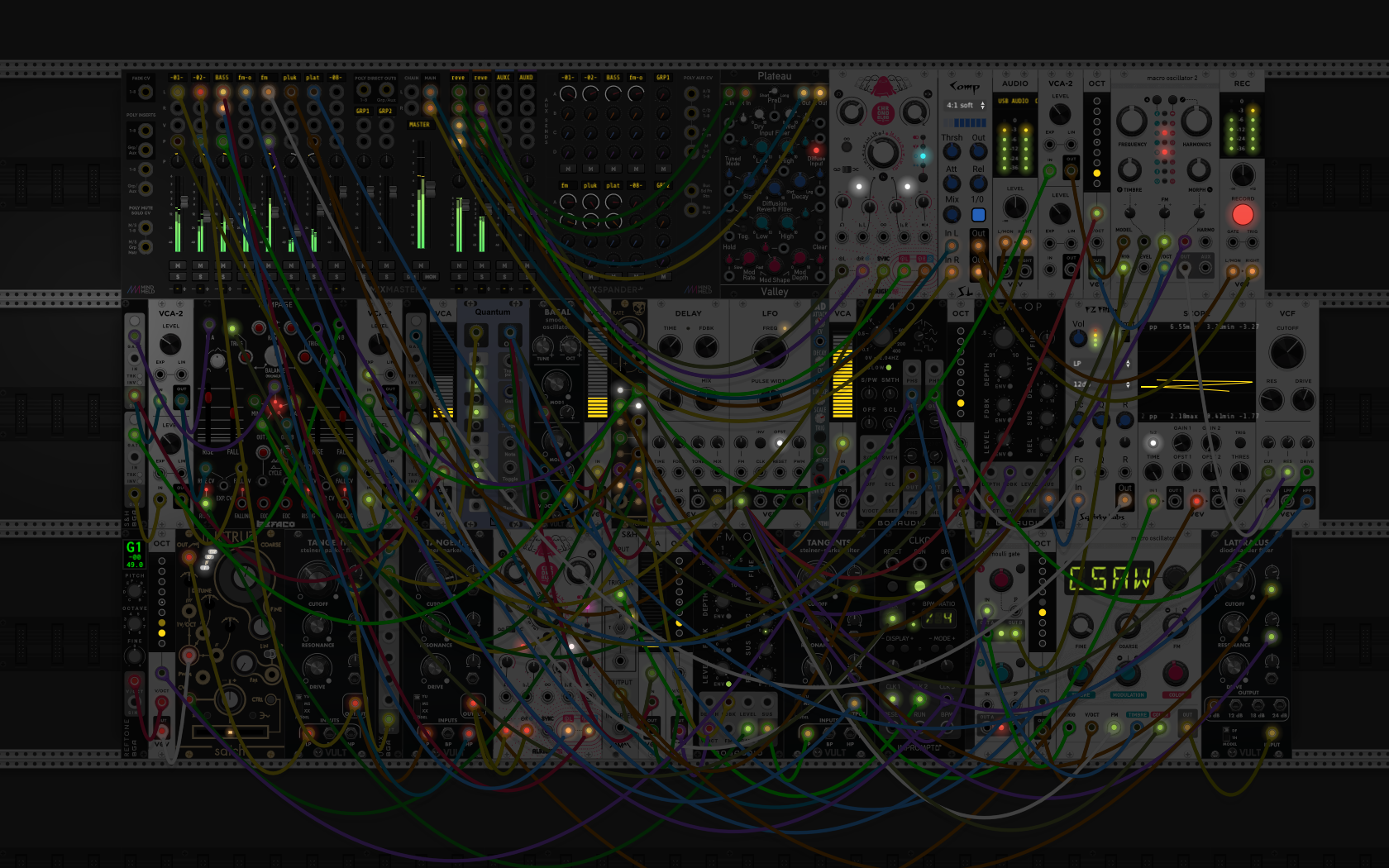Click the MASTER fader handle in MixMaster
This screenshot has width=1389, height=868.
(430, 191)
